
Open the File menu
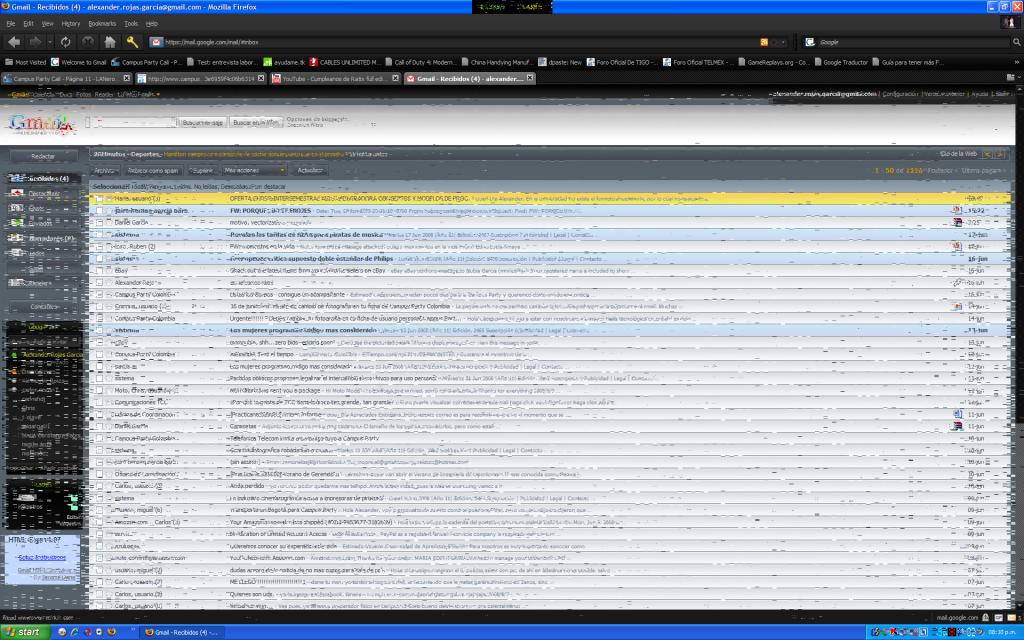point(10,24)
